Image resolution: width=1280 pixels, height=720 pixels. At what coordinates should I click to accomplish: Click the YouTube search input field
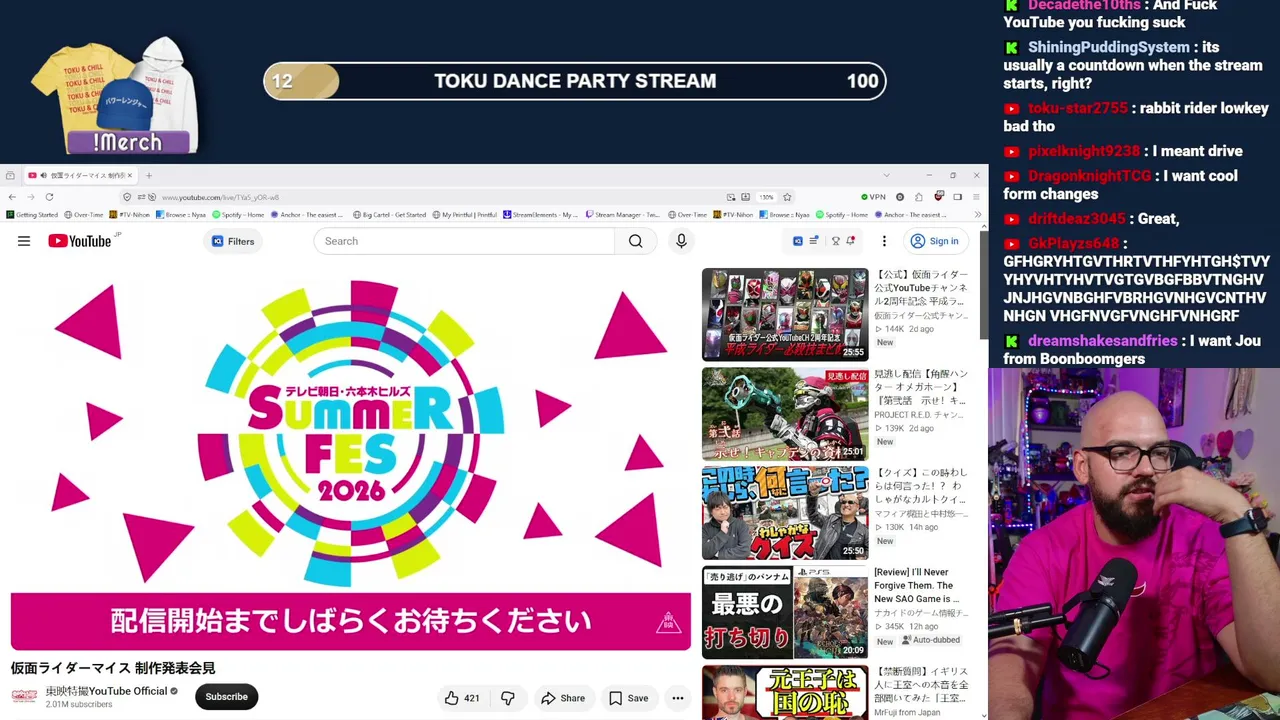[x=464, y=241]
